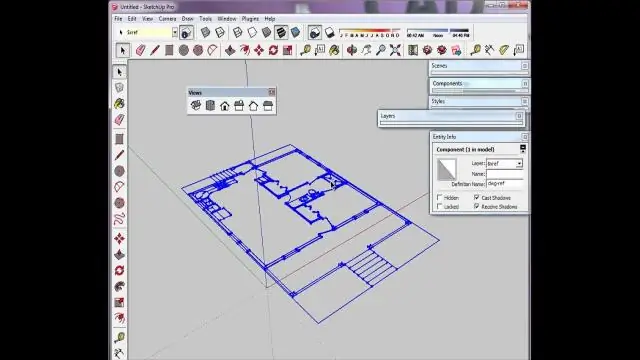Expand the Layers panel
Screen dimensions: 640x360
(519, 116)
